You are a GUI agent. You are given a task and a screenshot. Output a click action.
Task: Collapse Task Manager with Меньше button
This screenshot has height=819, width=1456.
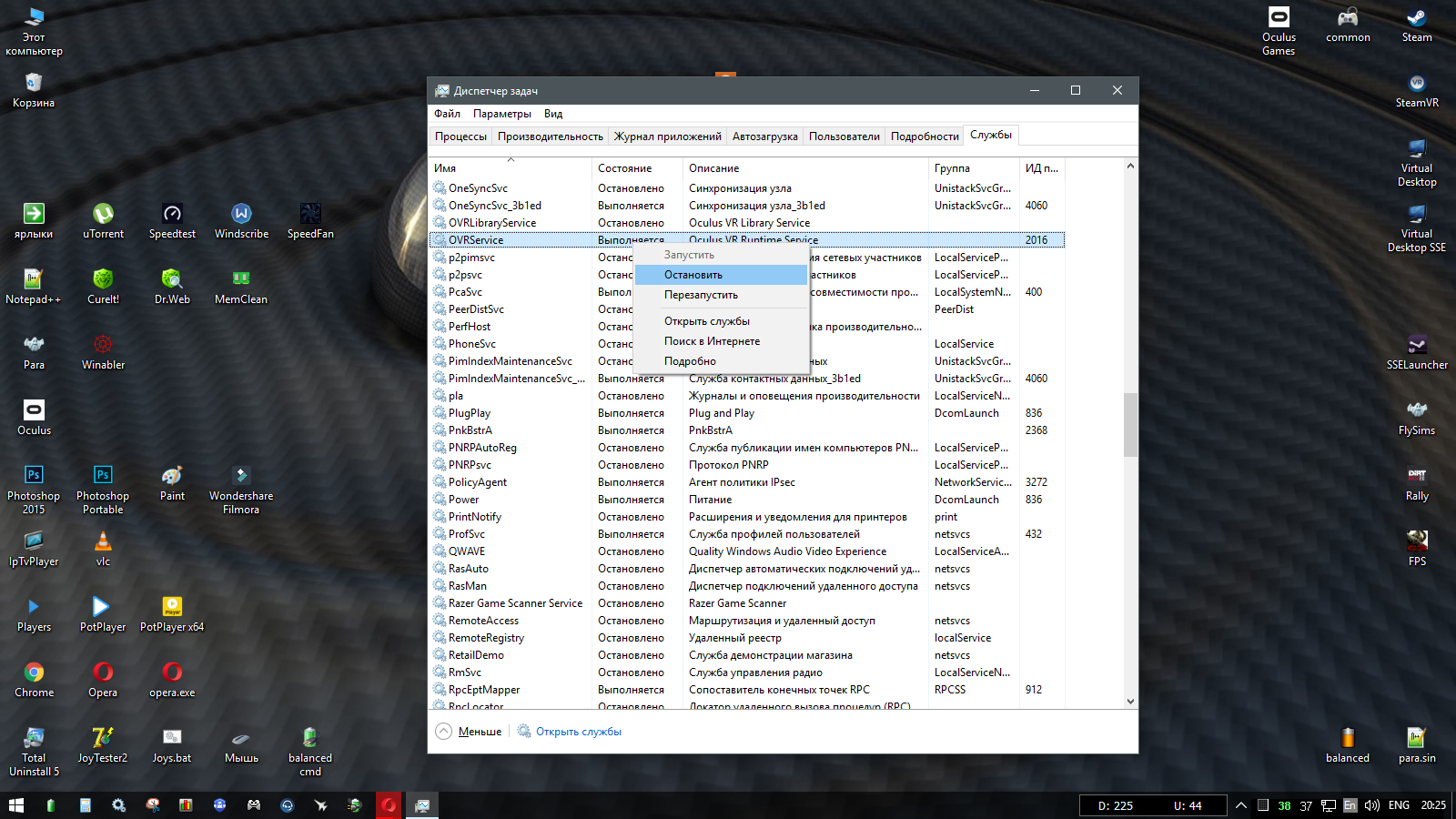[470, 732]
